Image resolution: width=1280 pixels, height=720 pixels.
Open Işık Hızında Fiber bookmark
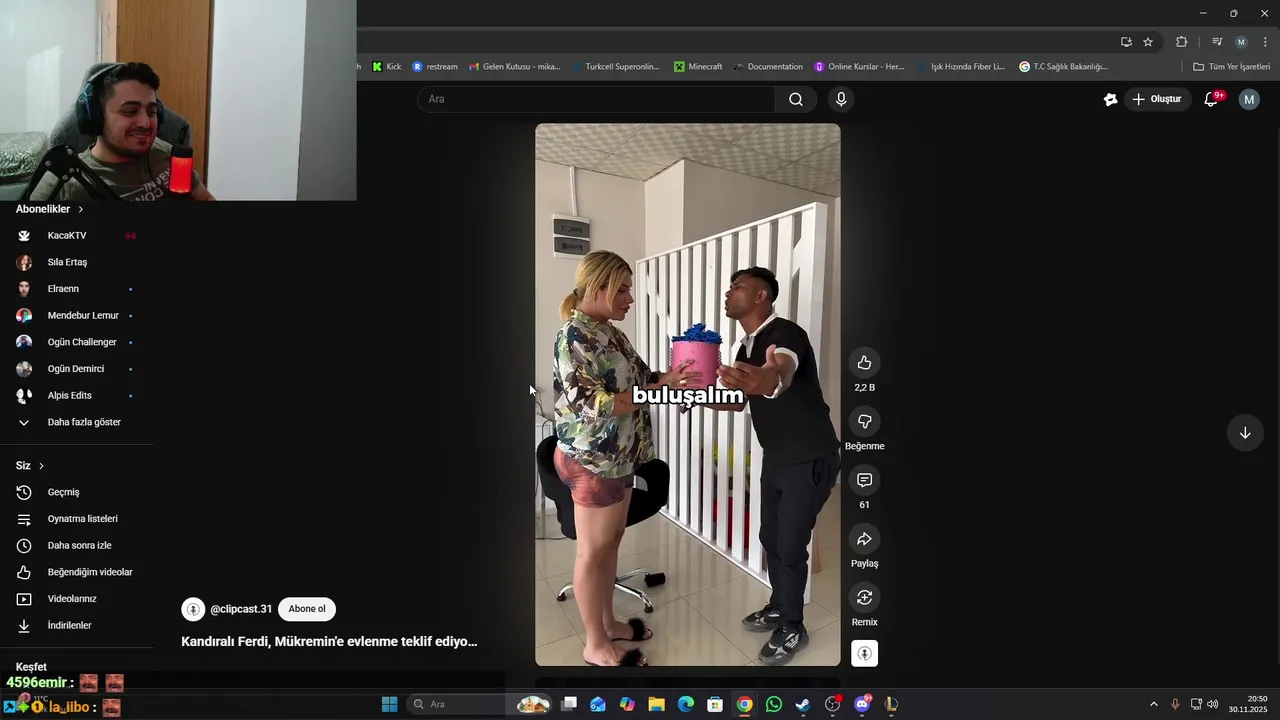[x=961, y=67]
